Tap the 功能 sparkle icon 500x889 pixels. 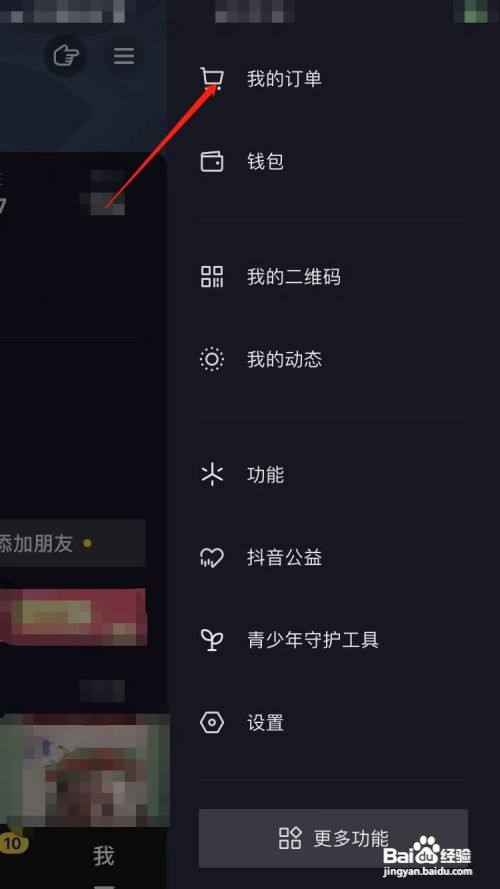pyautogui.click(x=212, y=475)
